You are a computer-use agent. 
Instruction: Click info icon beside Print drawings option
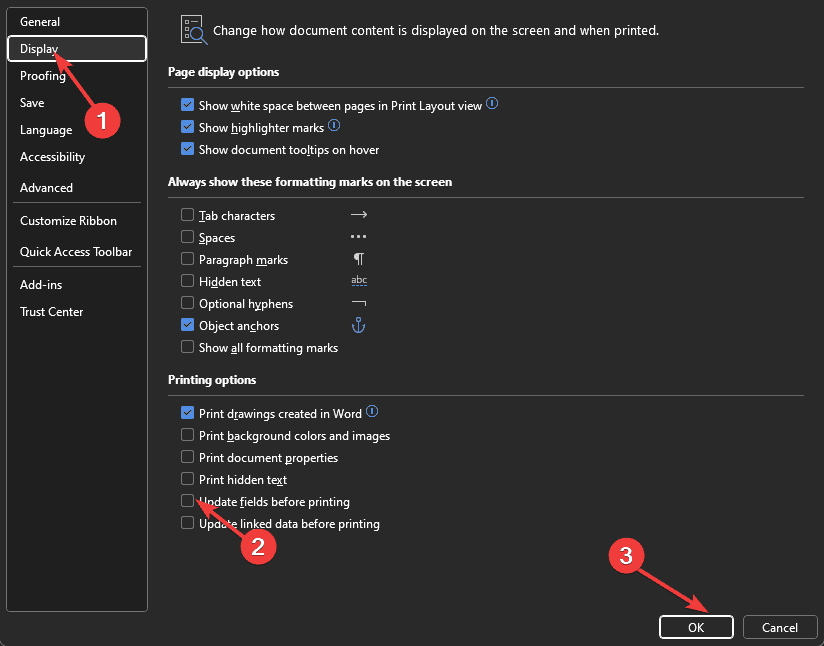click(372, 412)
